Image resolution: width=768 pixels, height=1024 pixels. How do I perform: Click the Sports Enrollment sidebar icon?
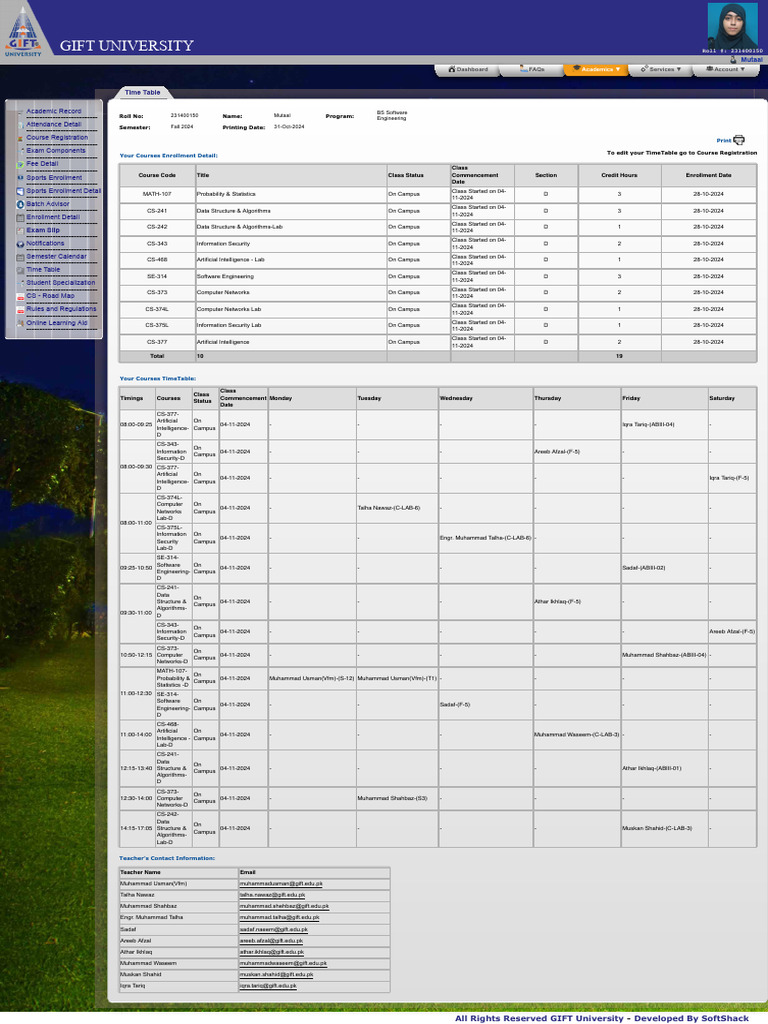[x=20, y=178]
